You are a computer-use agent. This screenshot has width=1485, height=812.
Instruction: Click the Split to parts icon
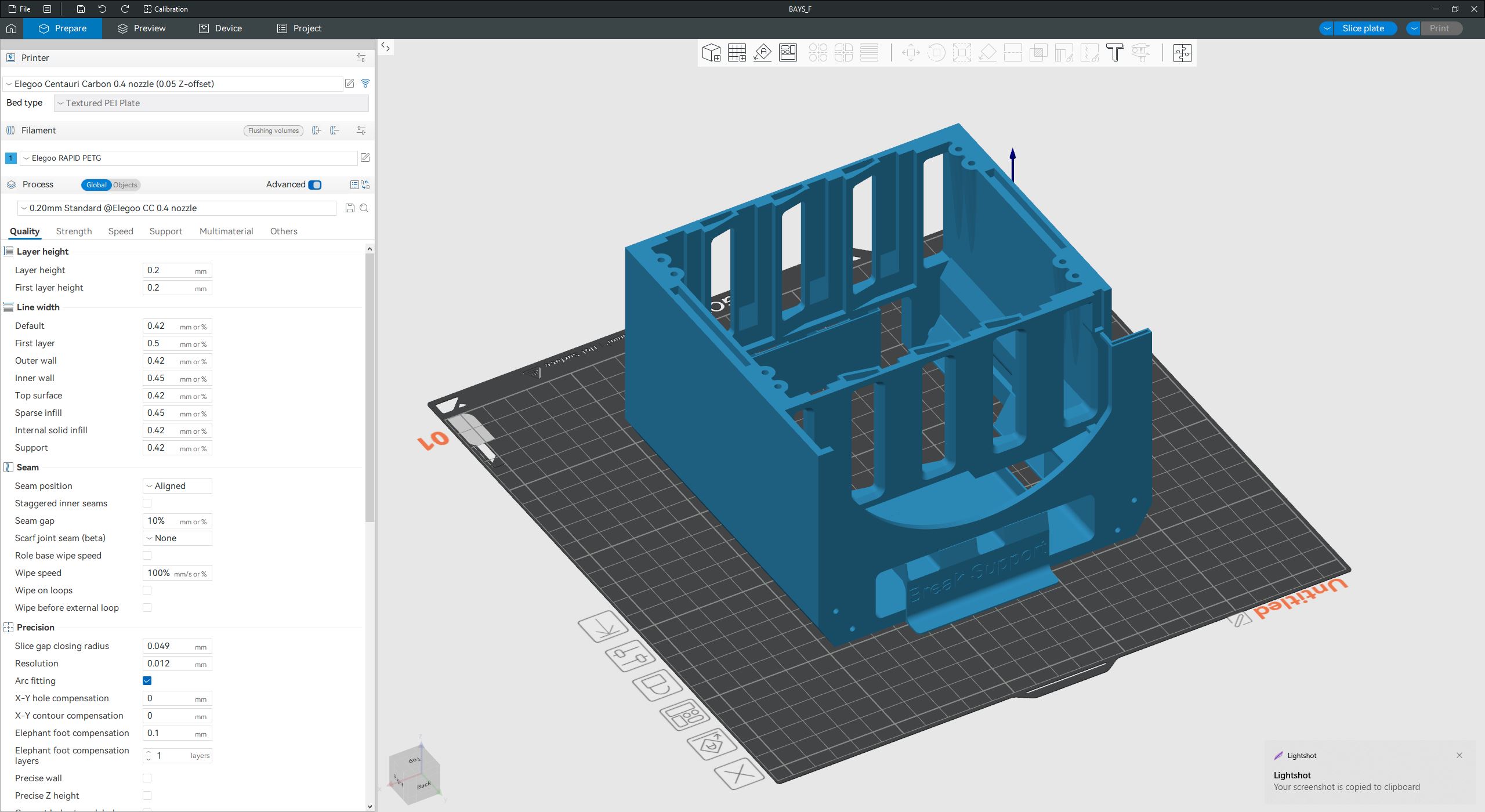(x=843, y=53)
